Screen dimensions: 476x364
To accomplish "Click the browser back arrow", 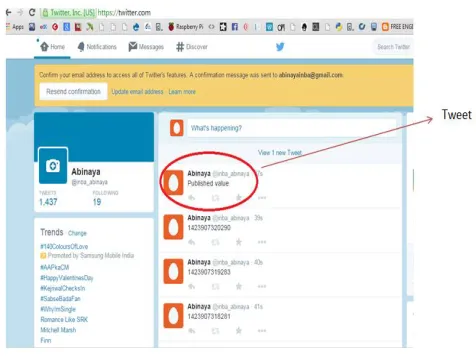I will pyautogui.click(x=9, y=13).
